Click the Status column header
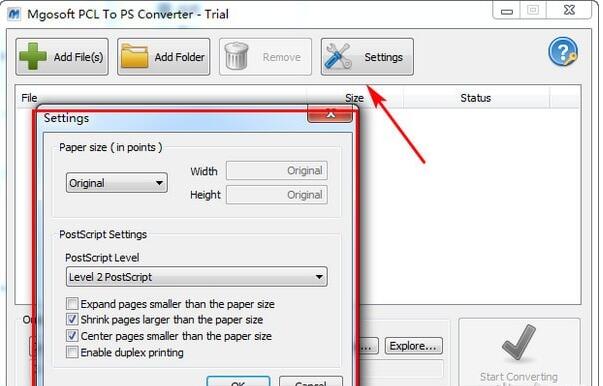This screenshot has width=603, height=386. click(476, 98)
